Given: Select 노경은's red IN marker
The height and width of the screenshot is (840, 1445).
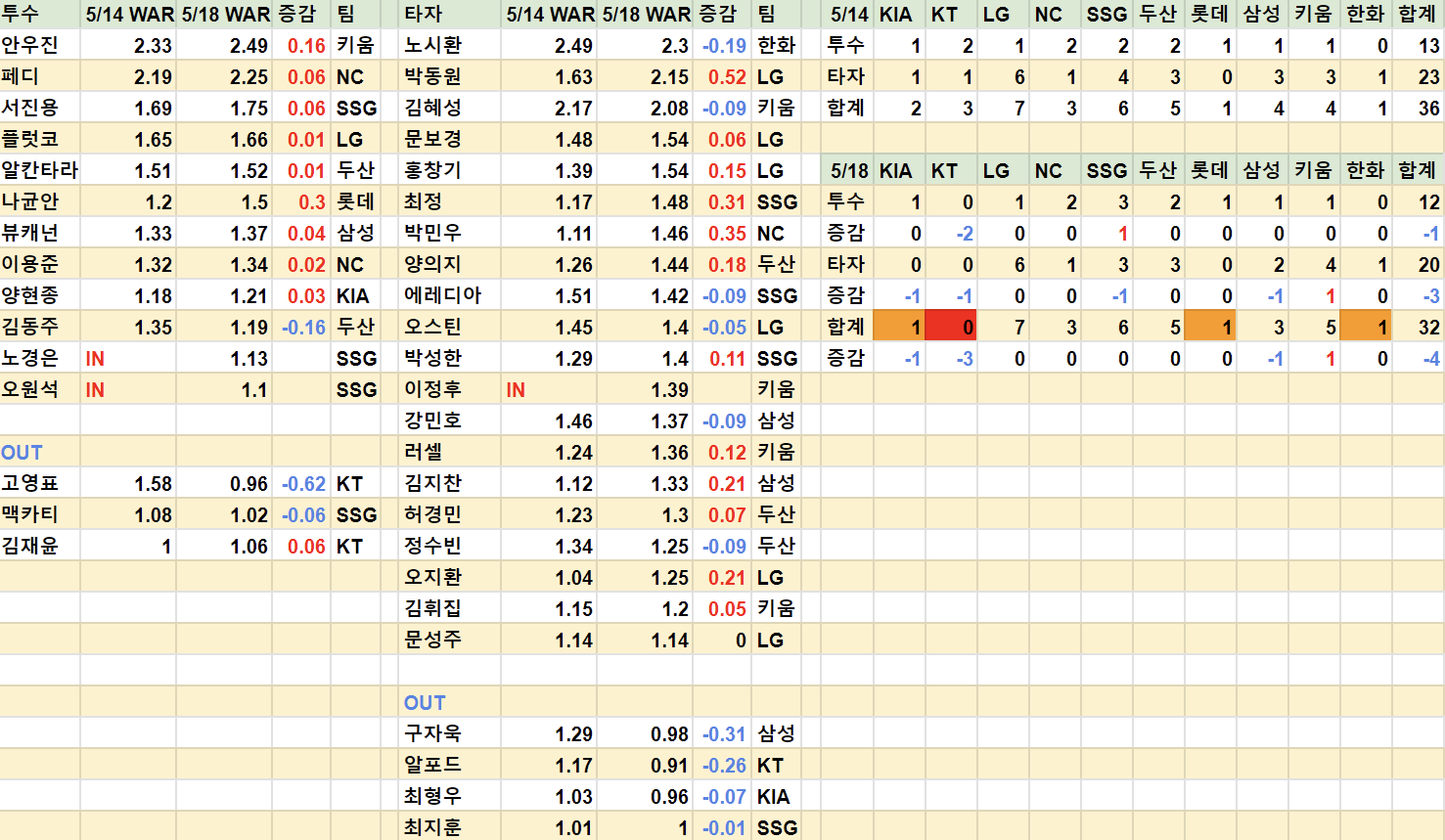Looking at the screenshot, I should [95, 359].
